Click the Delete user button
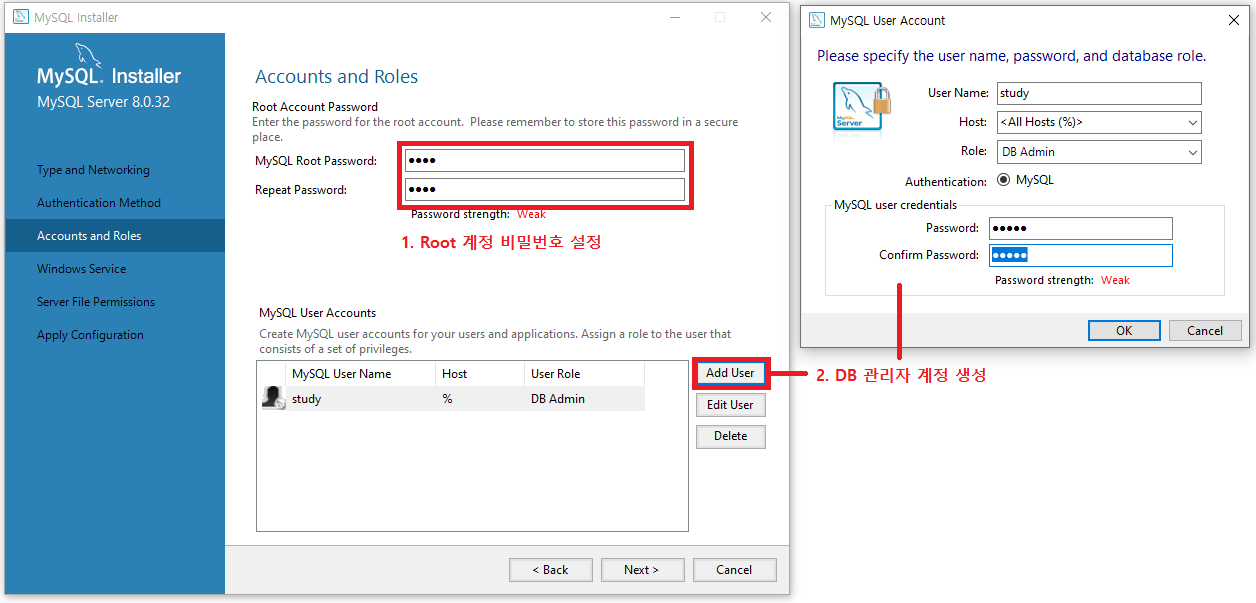This screenshot has width=1256, height=603. 730,436
